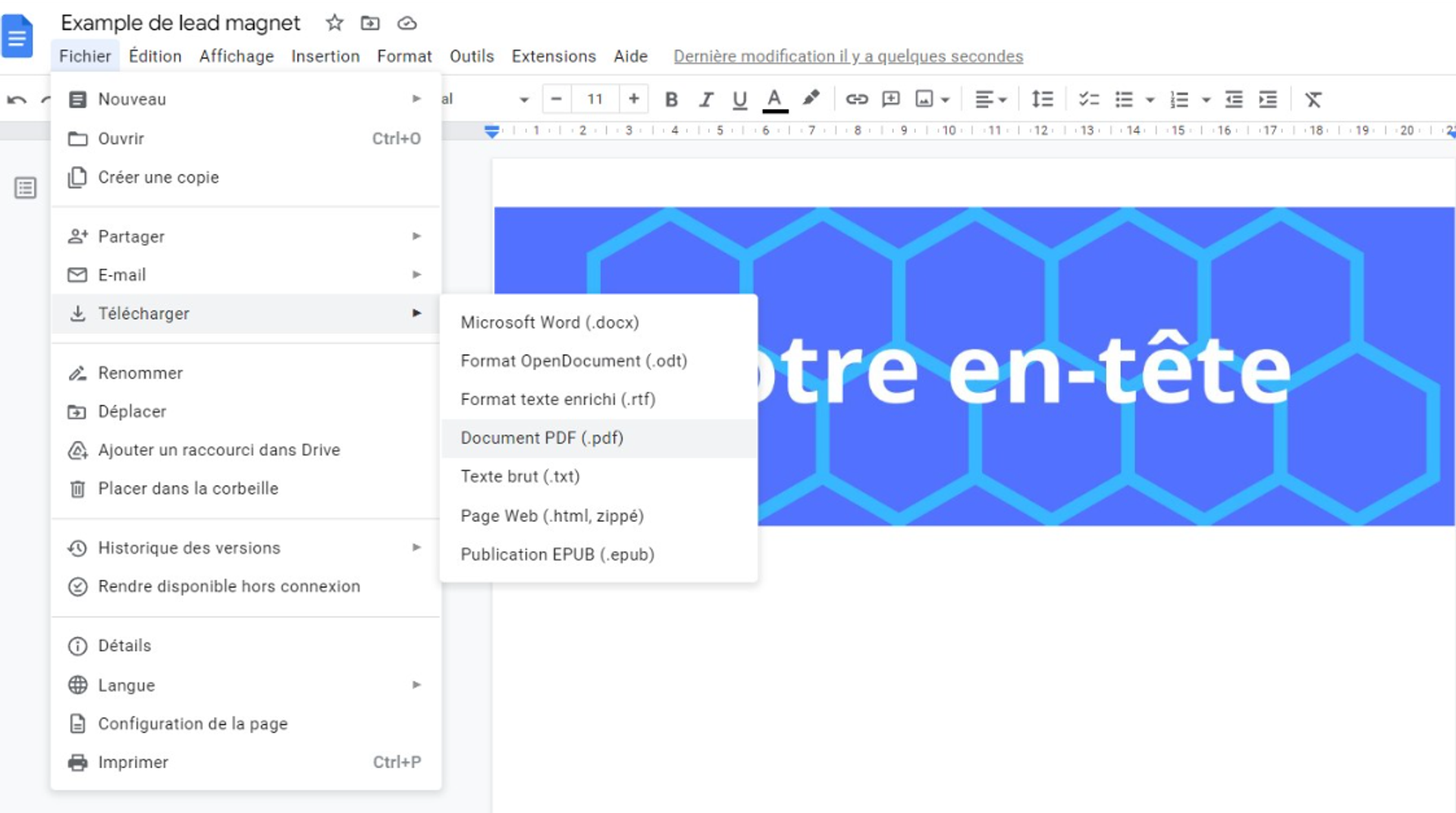1456x813 pixels.
Task: Choose Créer une copie from Fichier menu
Action: tap(158, 177)
